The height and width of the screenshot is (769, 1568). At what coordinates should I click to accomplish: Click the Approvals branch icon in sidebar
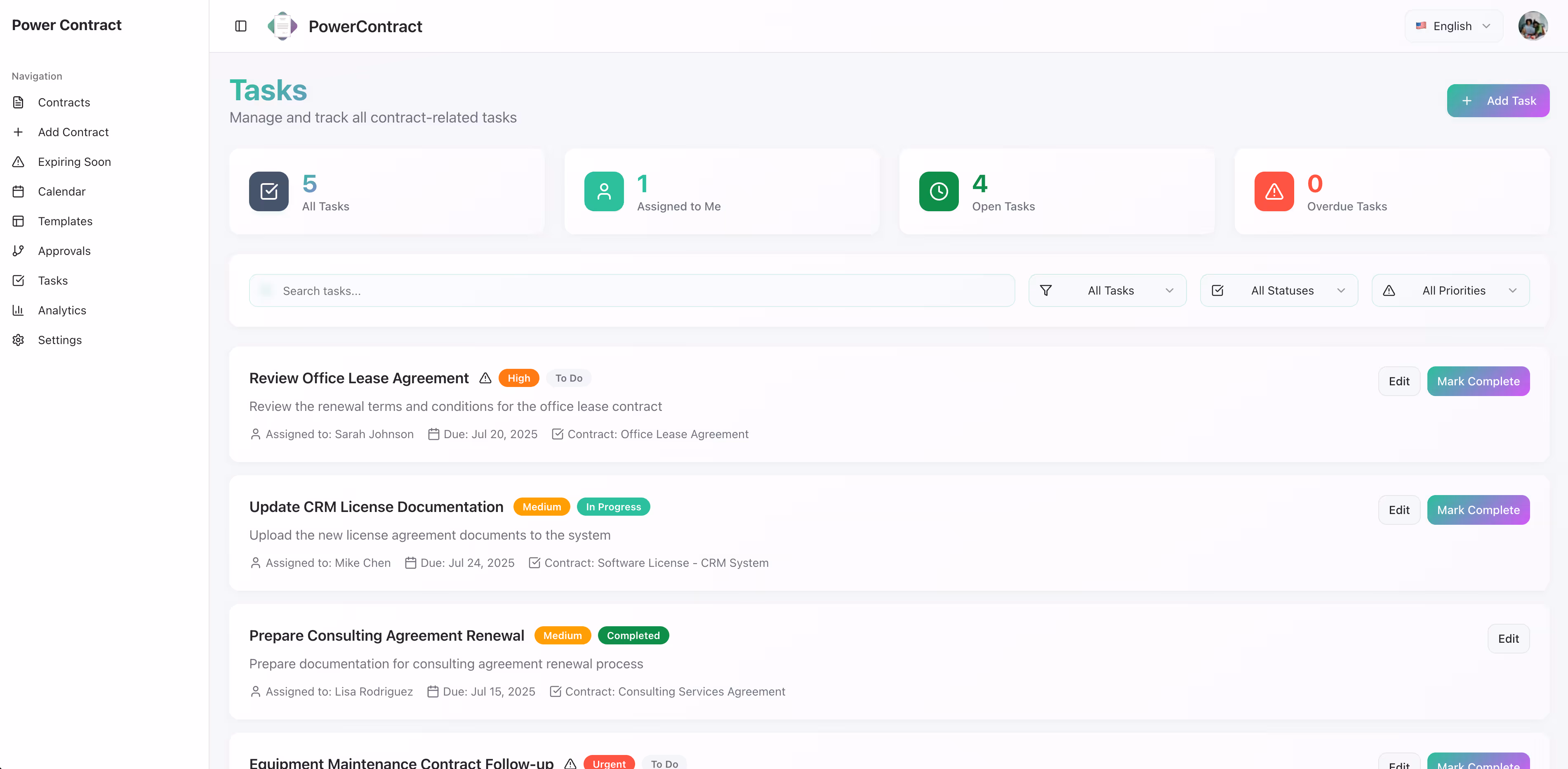tap(18, 251)
